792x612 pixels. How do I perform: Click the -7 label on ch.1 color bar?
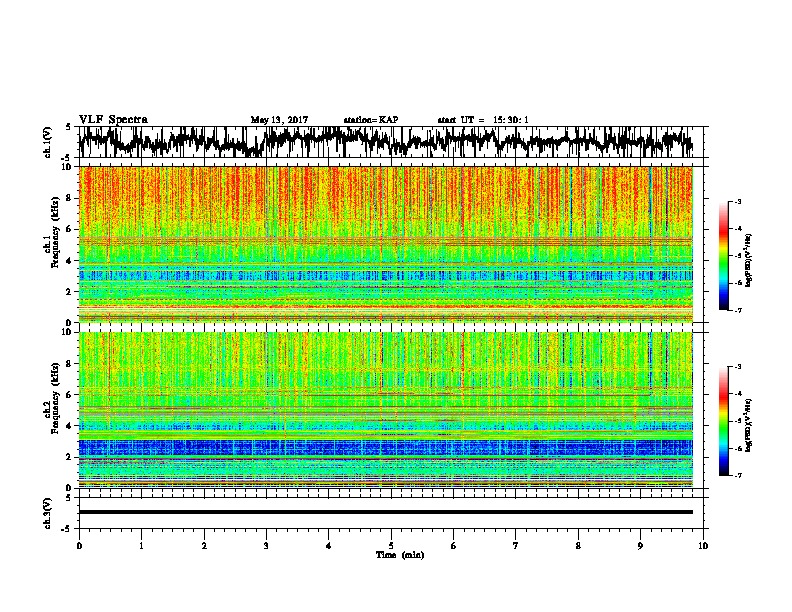[738, 310]
